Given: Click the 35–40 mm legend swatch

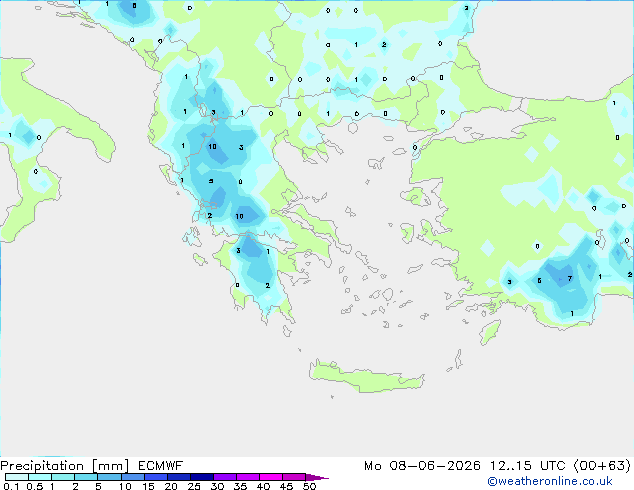Looking at the screenshot, I should 247,477.
